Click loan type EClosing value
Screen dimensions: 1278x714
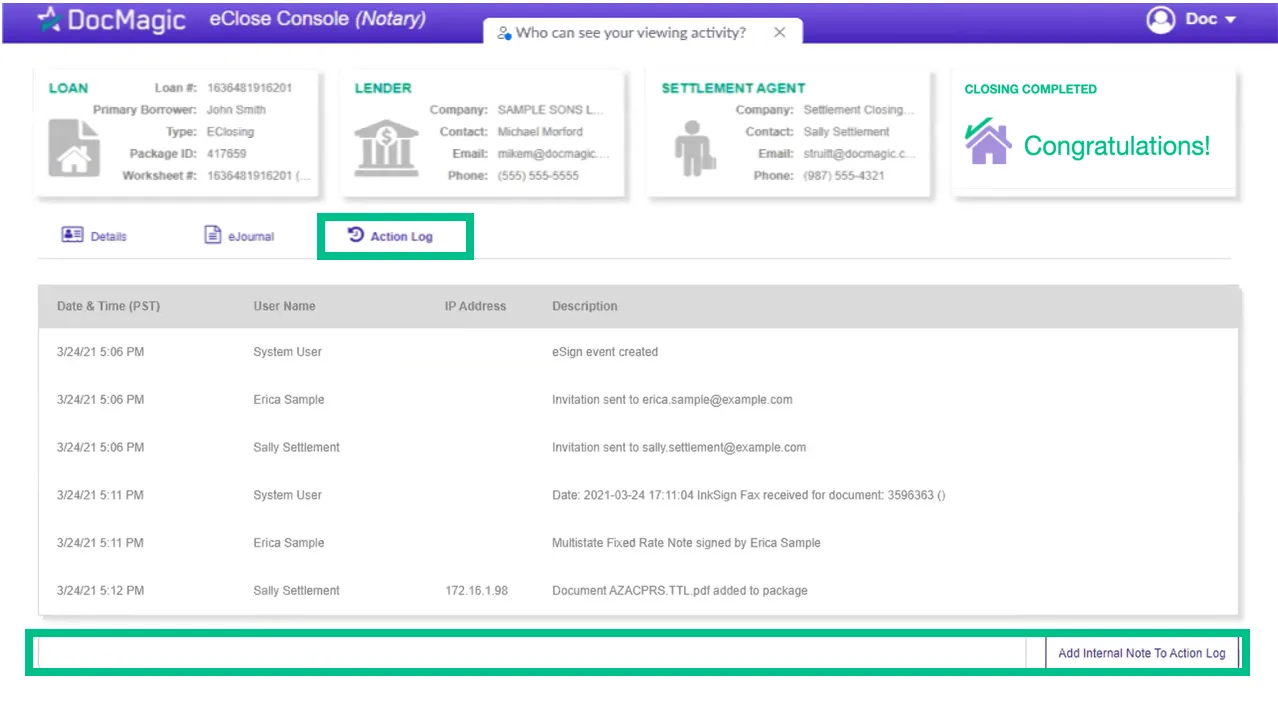(230, 132)
